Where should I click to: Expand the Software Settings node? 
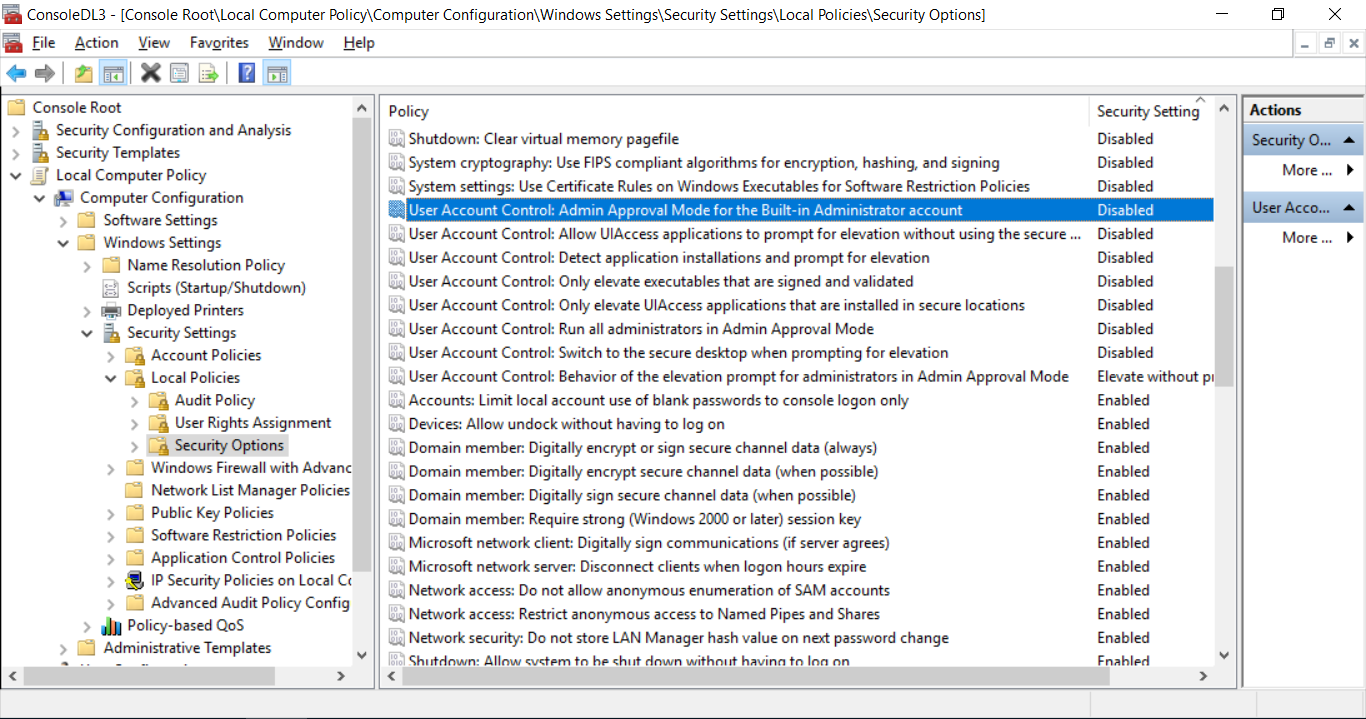(x=64, y=220)
